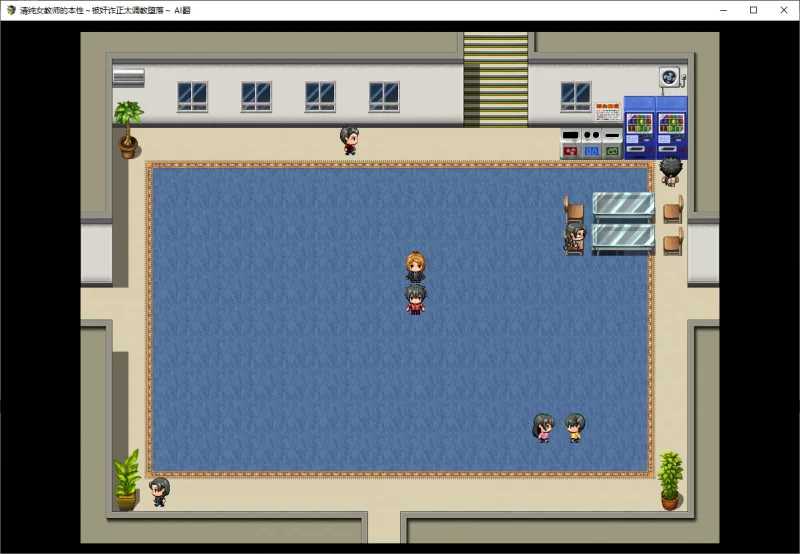The height and width of the screenshot is (554, 800).
Task: Talk to the NPC beside bottom-left plant
Action: tap(159, 491)
